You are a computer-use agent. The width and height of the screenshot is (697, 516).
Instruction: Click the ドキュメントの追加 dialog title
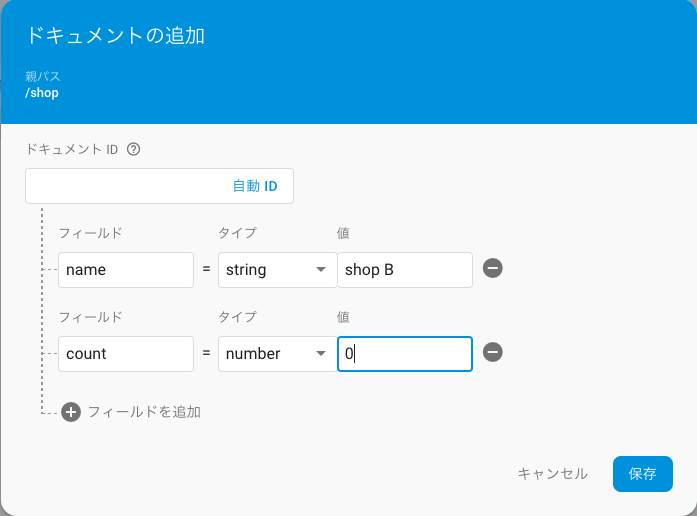coord(115,36)
